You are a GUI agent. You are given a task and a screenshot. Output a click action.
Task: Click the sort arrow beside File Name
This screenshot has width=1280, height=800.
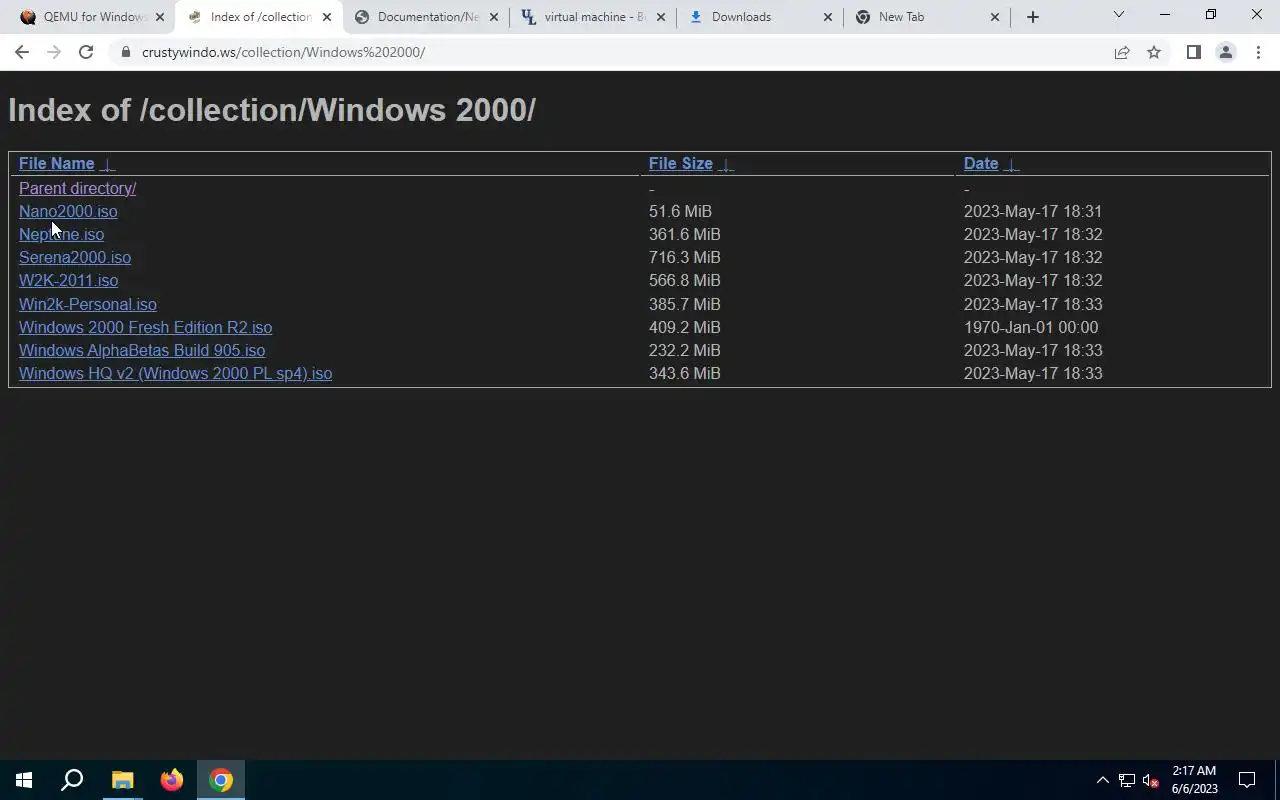point(108,165)
